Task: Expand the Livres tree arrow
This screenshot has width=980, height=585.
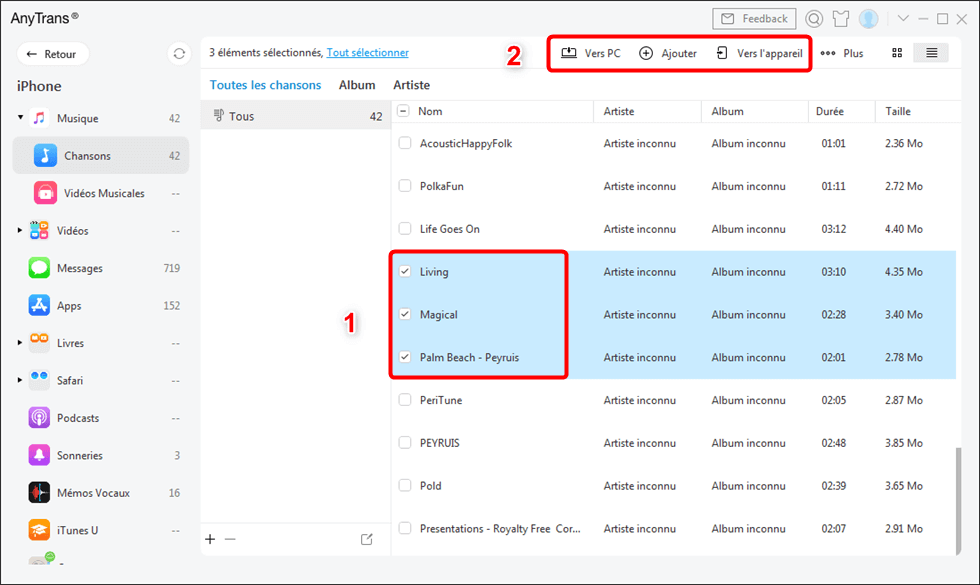Action: pyautogui.click(x=20, y=342)
